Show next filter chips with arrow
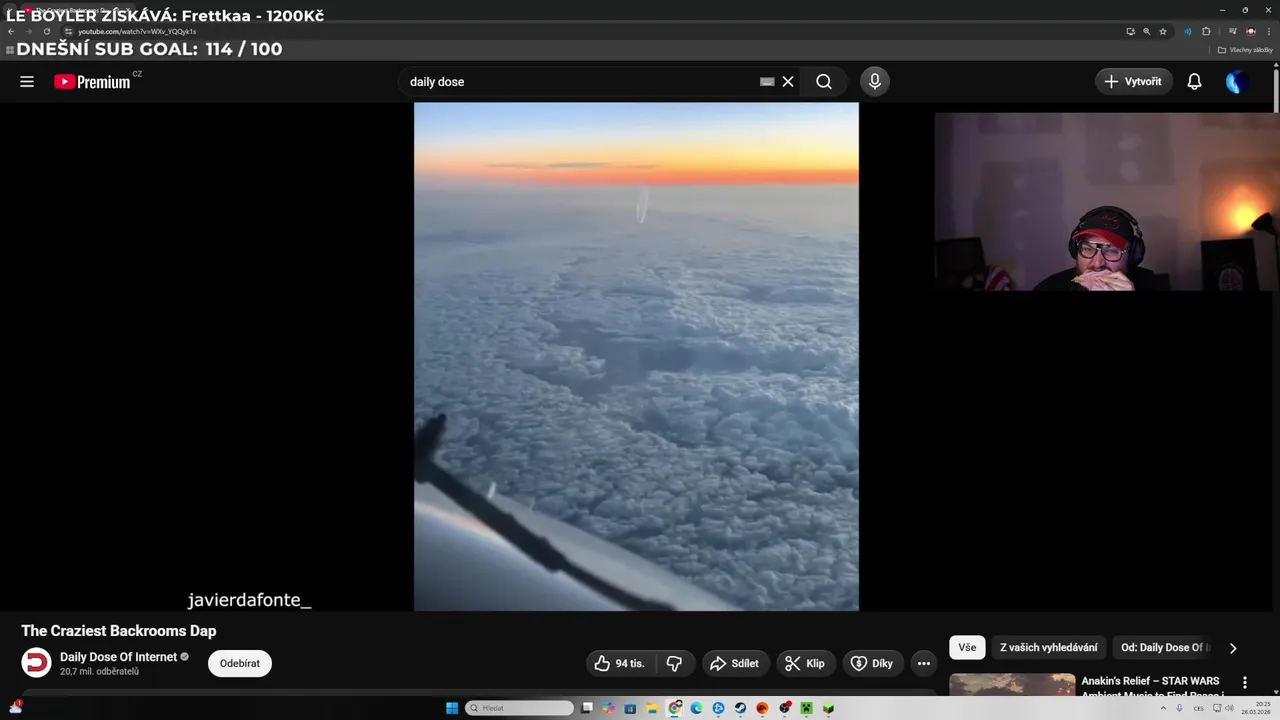1280x720 pixels. pos(1233,648)
